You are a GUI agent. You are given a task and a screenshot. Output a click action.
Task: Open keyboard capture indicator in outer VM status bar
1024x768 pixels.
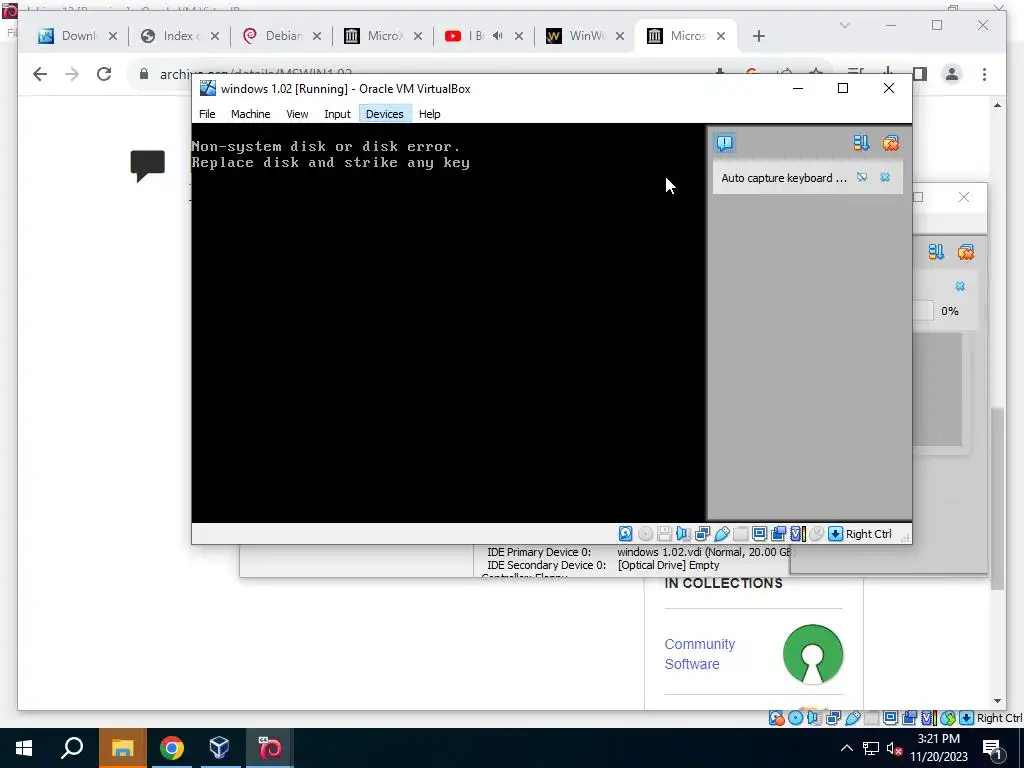(966, 718)
